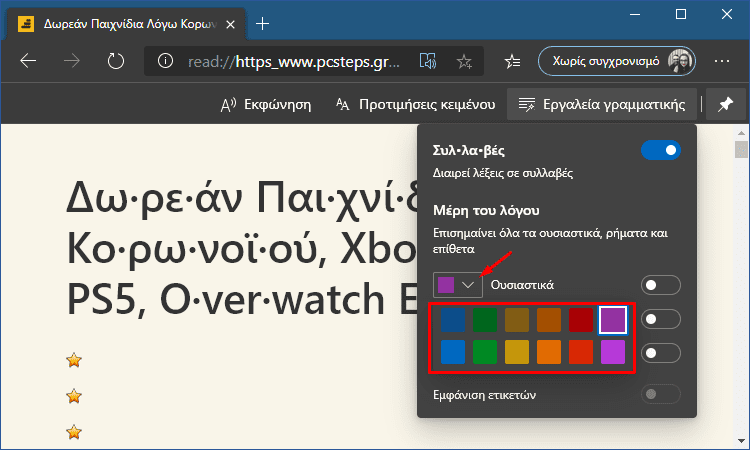750x450 pixels.
Task: Click the first star rating icon
Action: pos(74,360)
